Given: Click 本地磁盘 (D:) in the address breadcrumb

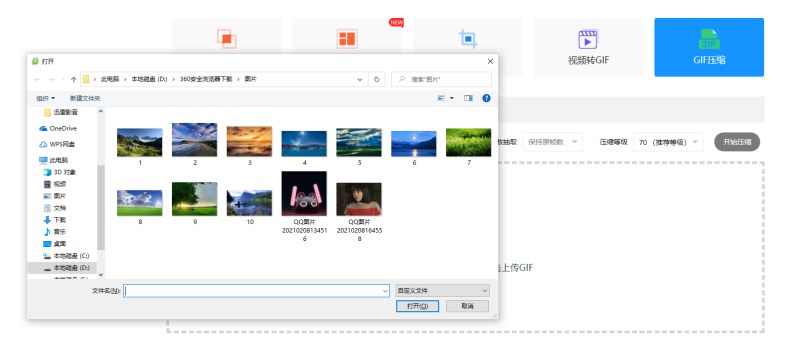Looking at the screenshot, I should click(149, 79).
